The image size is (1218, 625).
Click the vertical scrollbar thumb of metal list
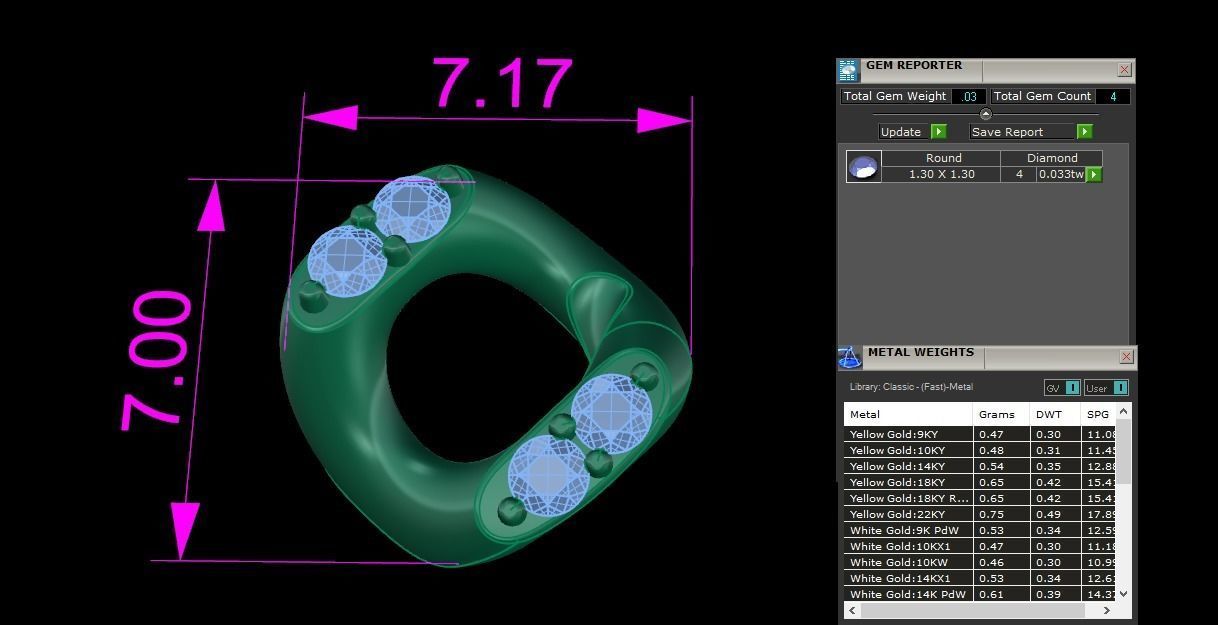[1123, 452]
